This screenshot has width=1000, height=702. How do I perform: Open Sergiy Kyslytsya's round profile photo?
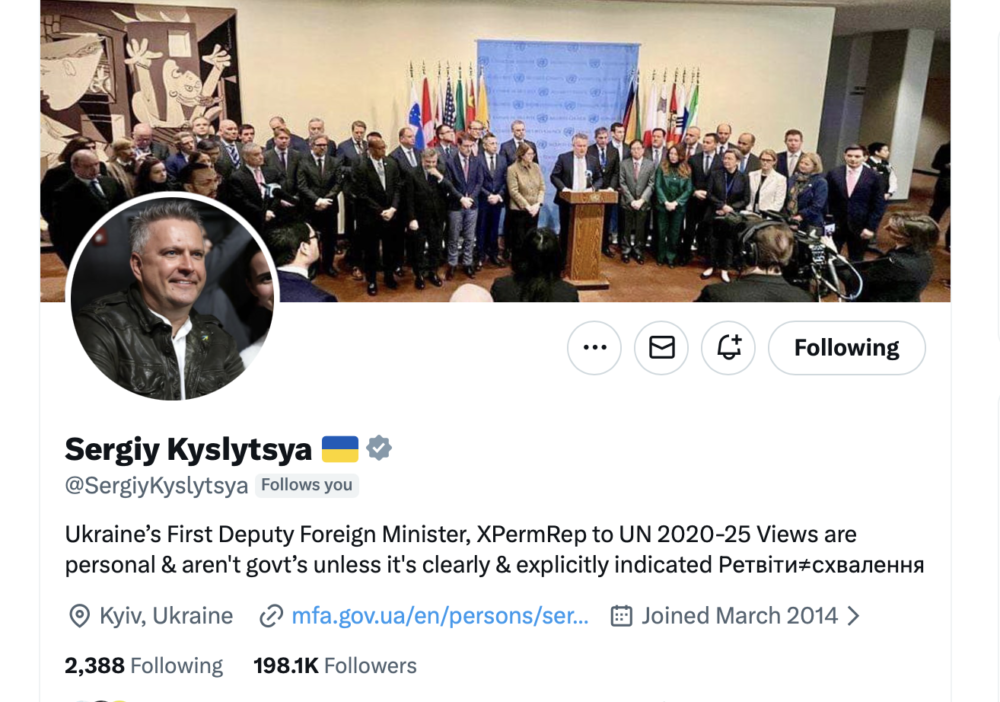[x=172, y=299]
